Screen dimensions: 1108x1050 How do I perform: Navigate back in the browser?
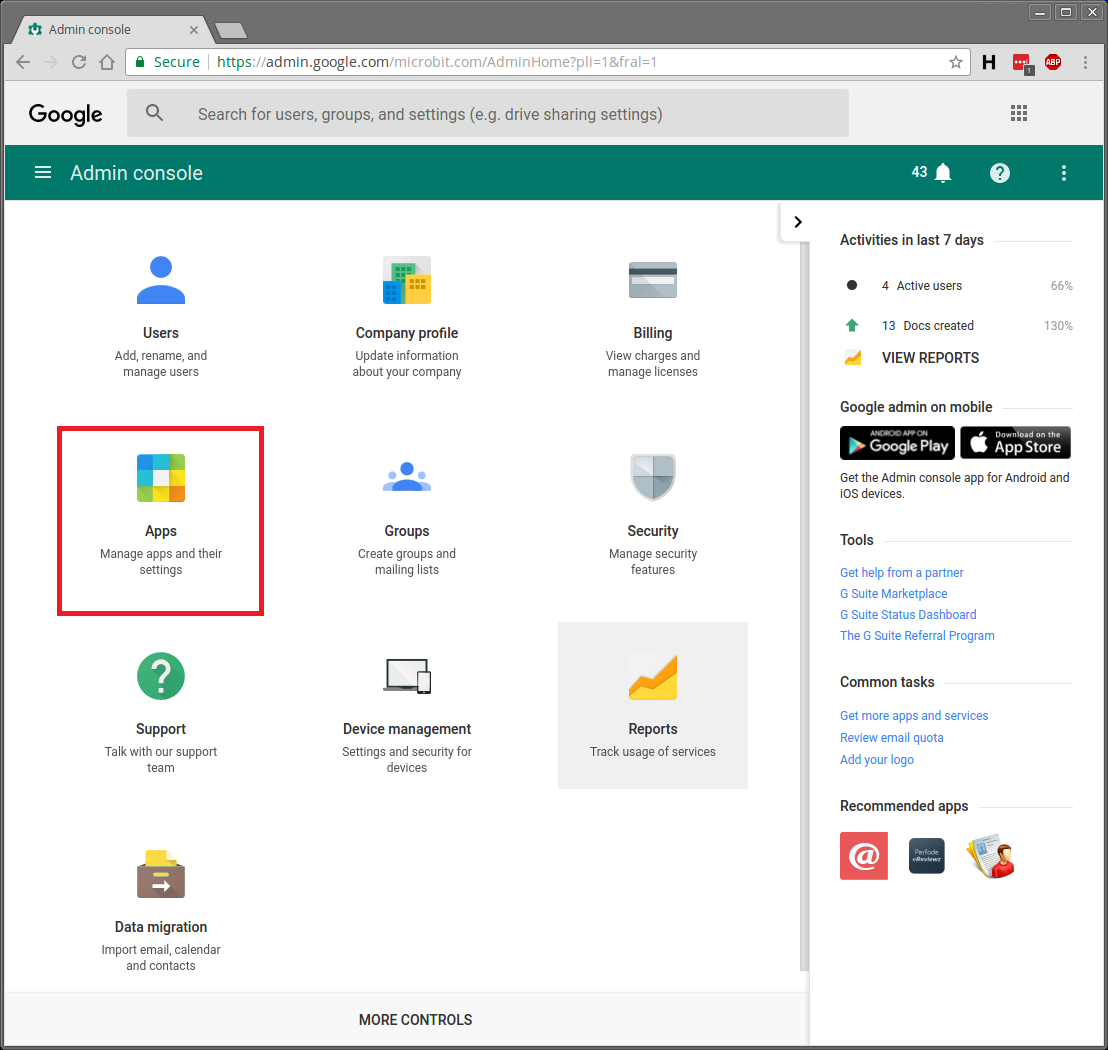click(x=23, y=62)
